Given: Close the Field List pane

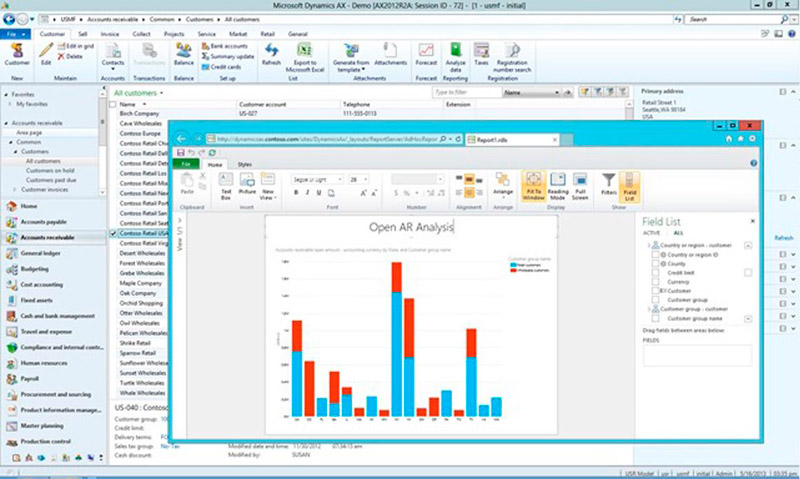Looking at the screenshot, I should pyautogui.click(x=753, y=221).
